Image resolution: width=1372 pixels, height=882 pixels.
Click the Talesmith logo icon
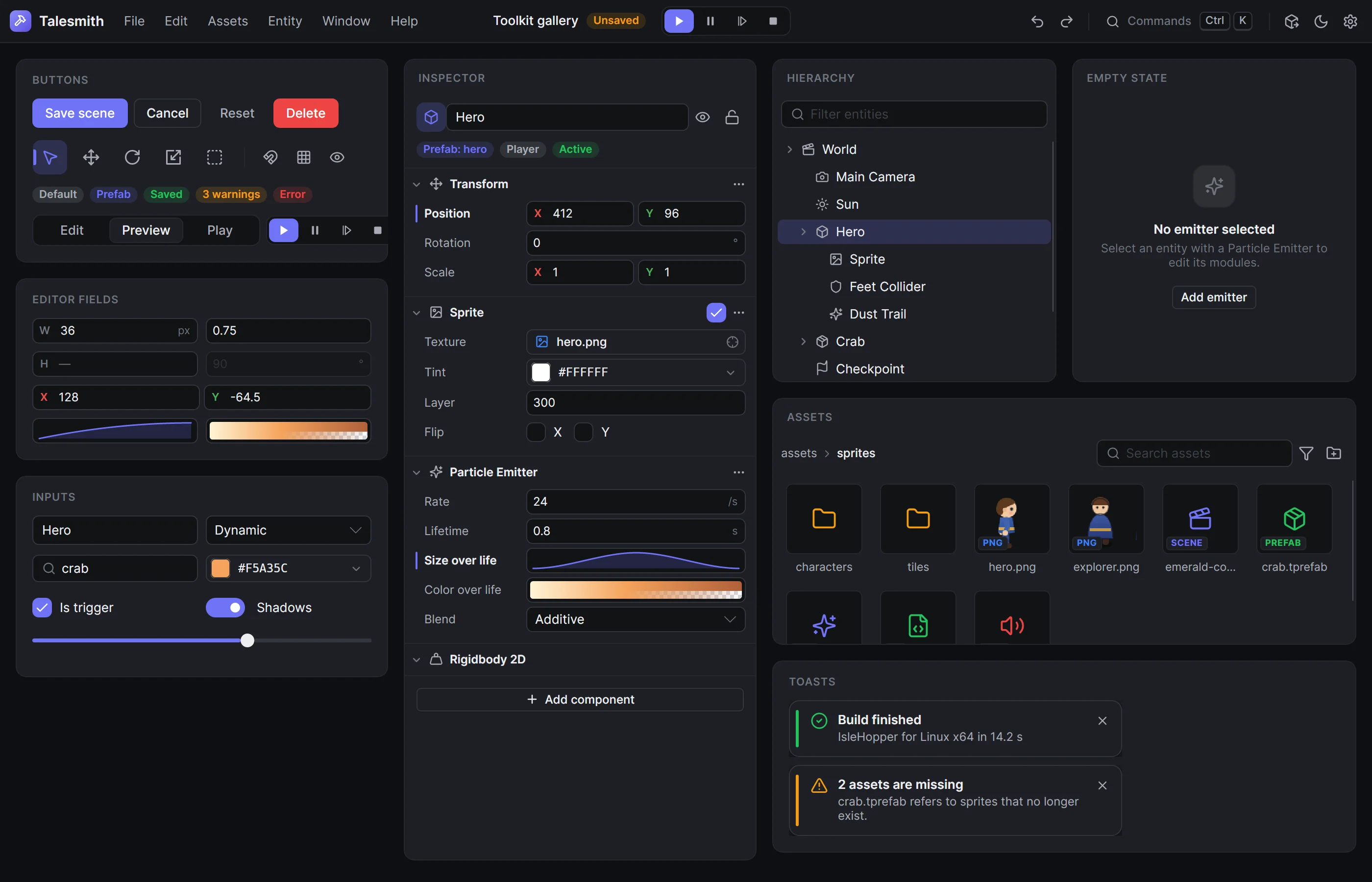(x=20, y=21)
